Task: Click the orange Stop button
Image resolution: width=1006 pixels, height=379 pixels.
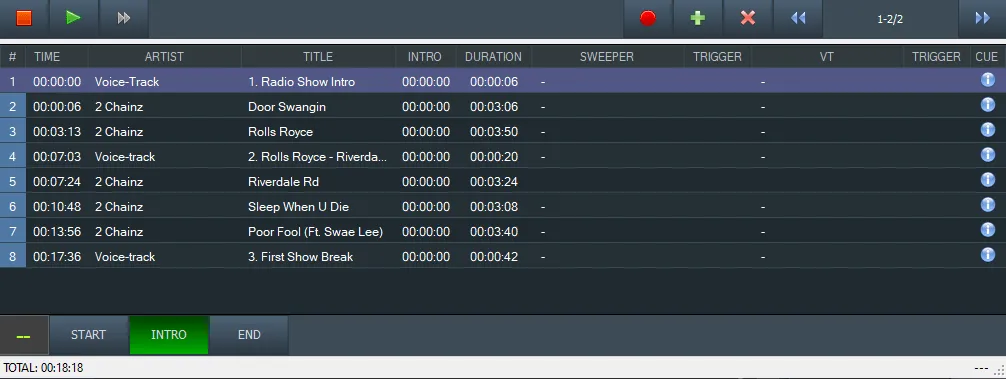Action: point(24,18)
